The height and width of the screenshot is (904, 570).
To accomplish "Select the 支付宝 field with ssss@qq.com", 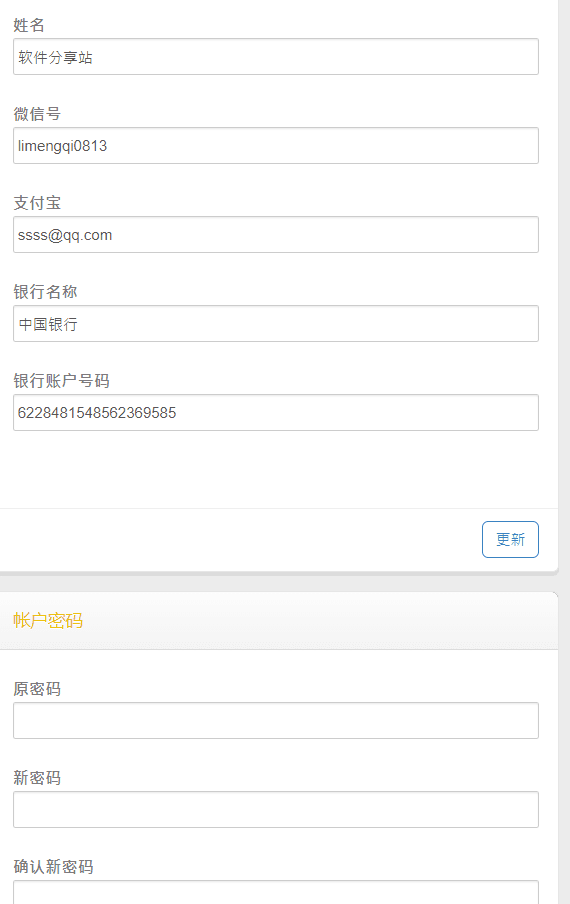I will (275, 235).
